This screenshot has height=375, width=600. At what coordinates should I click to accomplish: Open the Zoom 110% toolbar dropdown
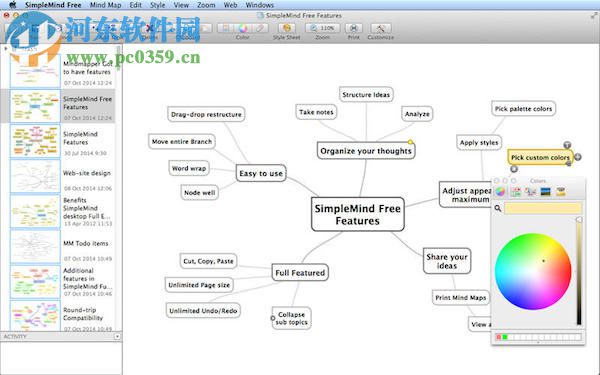pyautogui.click(x=323, y=28)
